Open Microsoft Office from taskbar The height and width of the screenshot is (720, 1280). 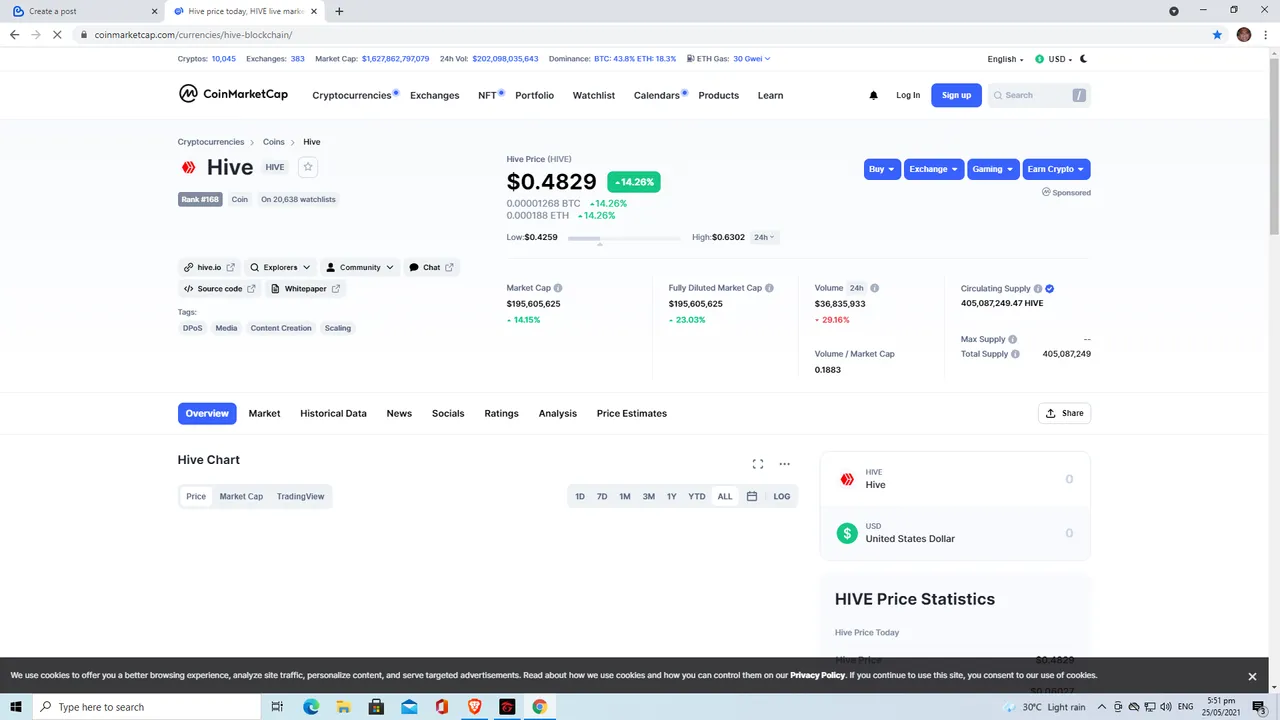441,707
